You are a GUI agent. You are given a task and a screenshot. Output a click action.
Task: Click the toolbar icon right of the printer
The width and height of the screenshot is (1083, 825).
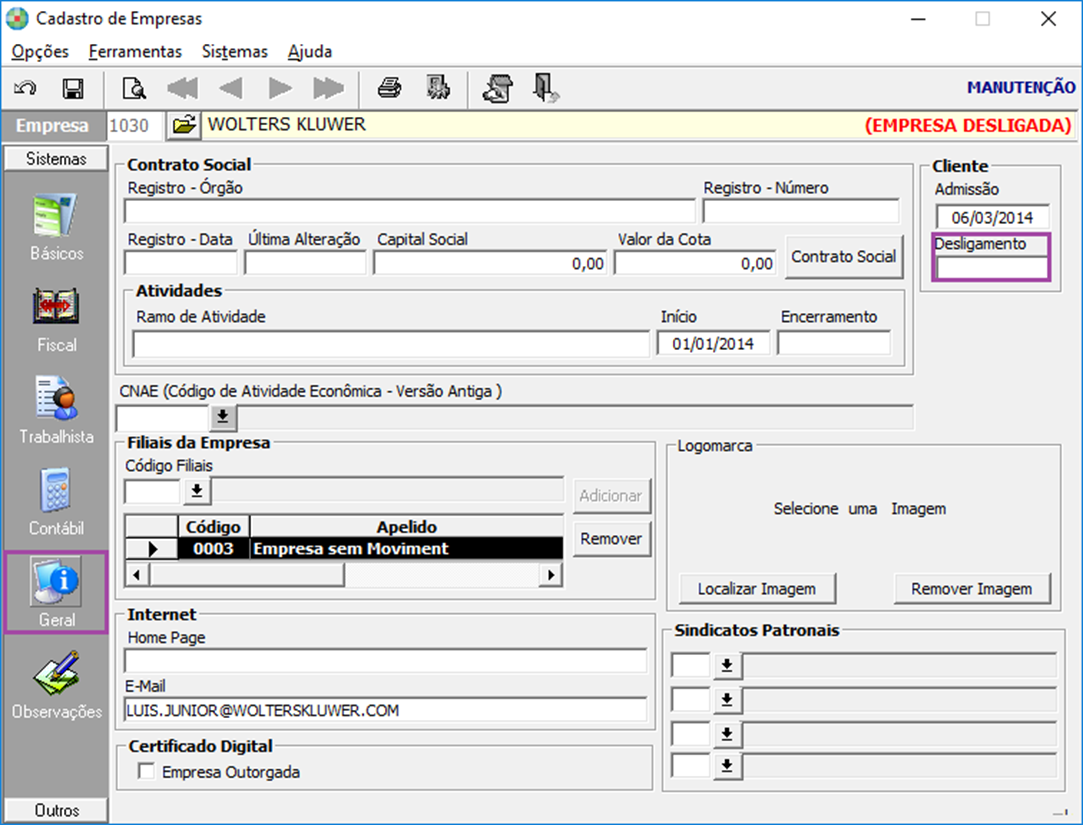pos(438,88)
